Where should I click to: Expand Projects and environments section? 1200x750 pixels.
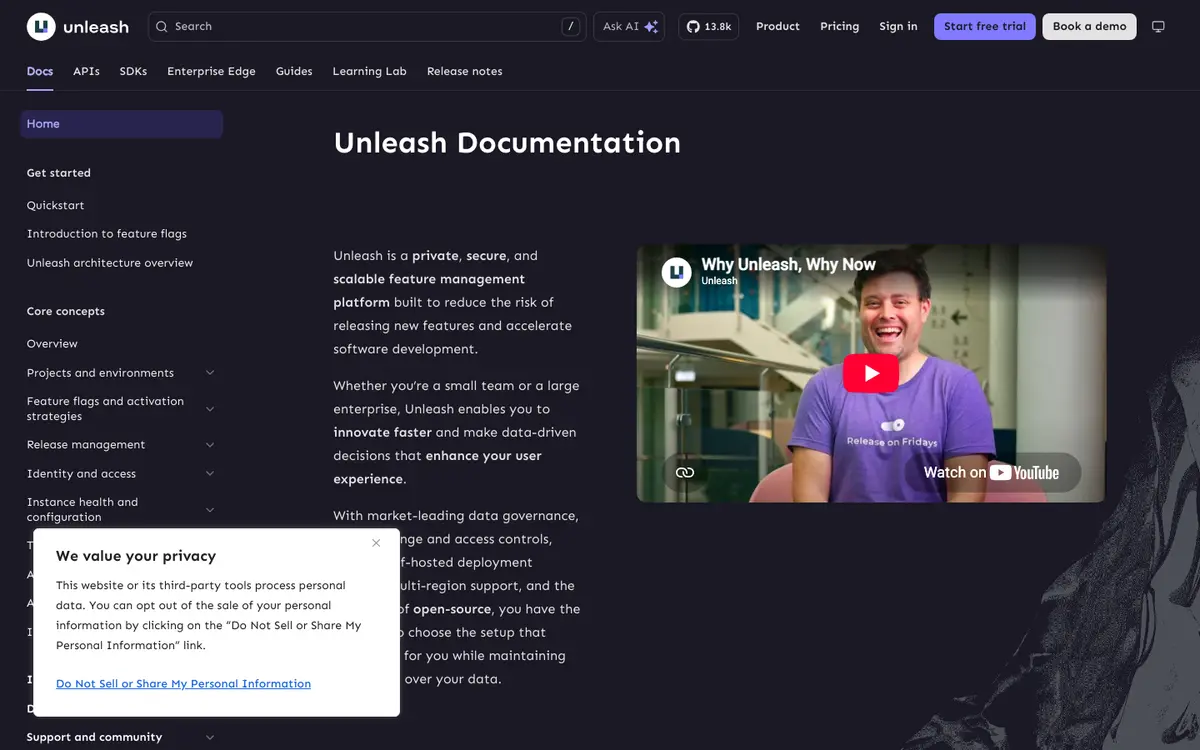[x=210, y=373]
